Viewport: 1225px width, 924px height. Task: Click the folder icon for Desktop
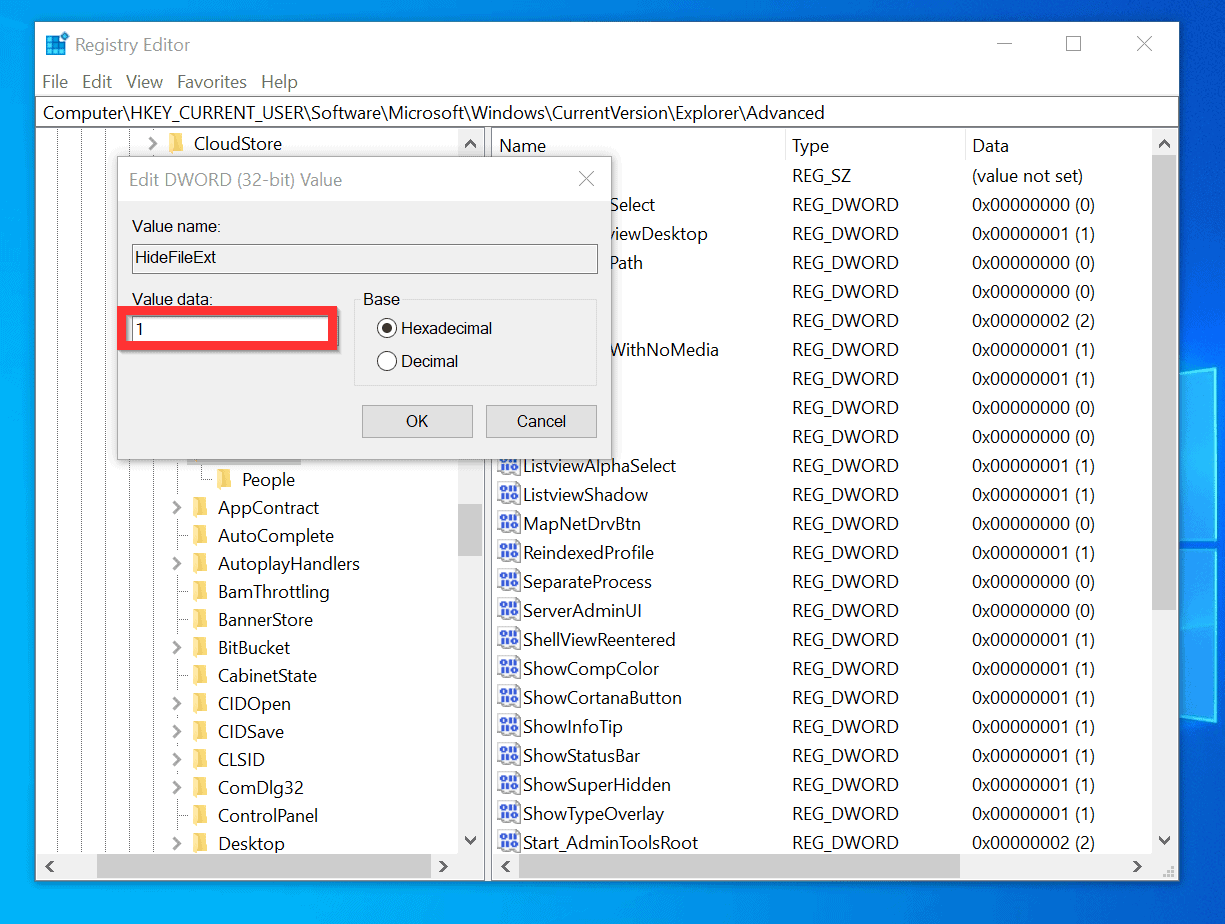click(x=199, y=843)
